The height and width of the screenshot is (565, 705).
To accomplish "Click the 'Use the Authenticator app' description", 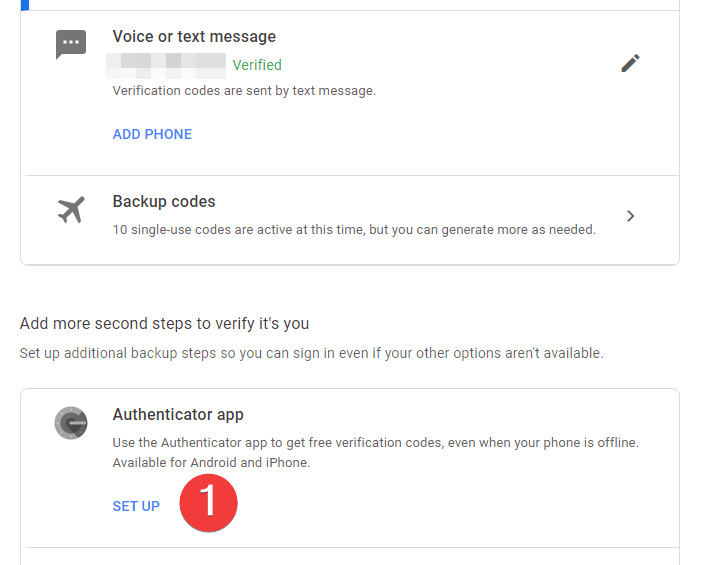I will pos(375,443).
